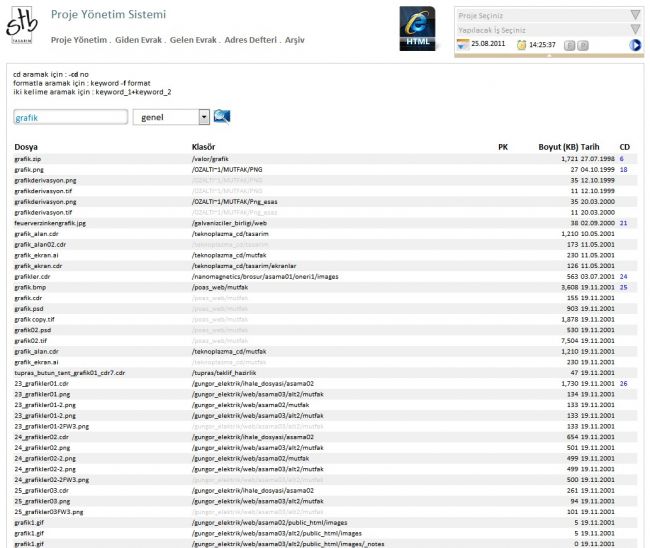Open the Giden Evrak menu
Image resolution: width=650 pixels, height=548 pixels.
[x=139, y=40]
